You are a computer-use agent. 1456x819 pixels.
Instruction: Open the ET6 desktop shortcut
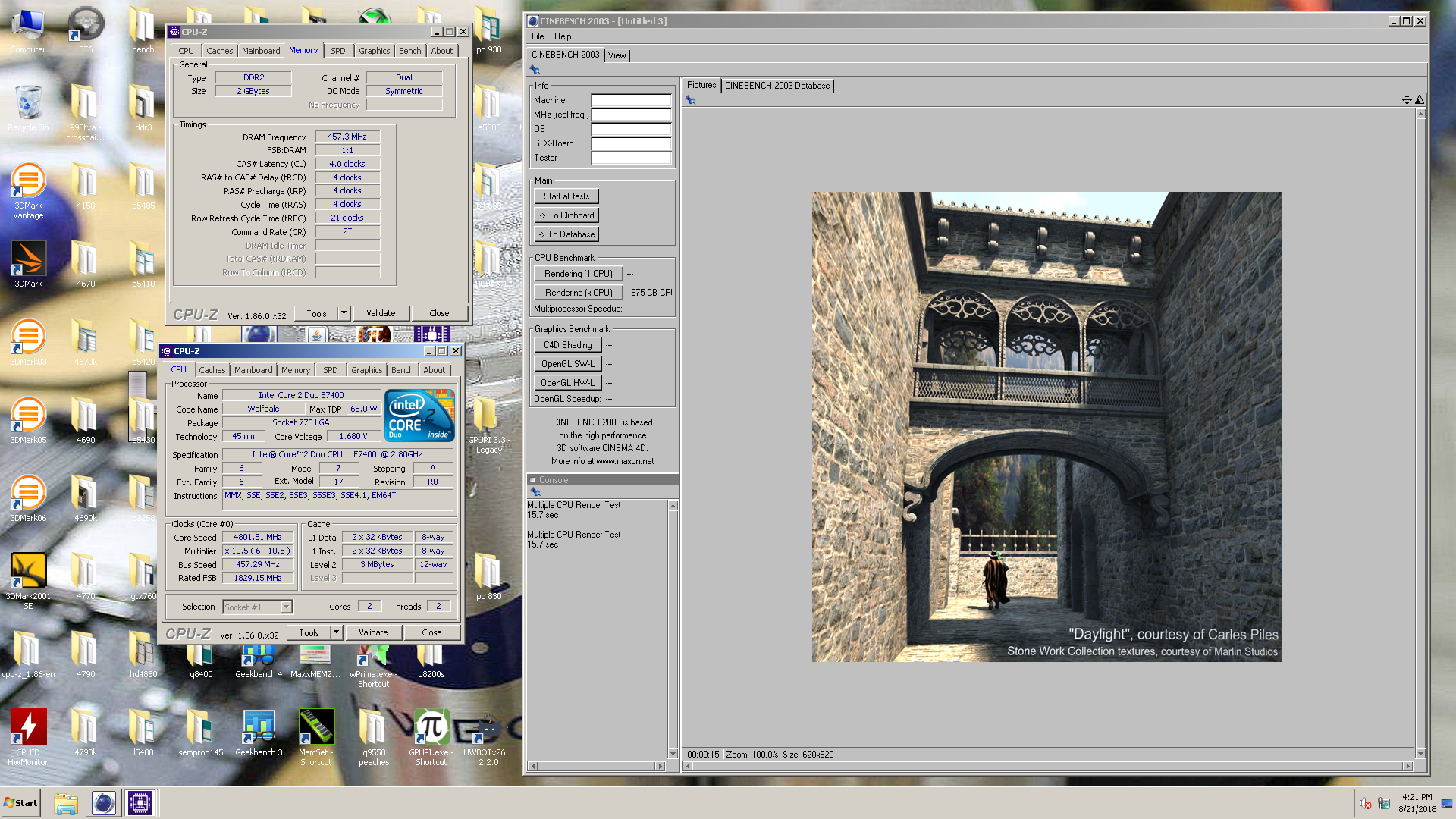click(x=86, y=30)
